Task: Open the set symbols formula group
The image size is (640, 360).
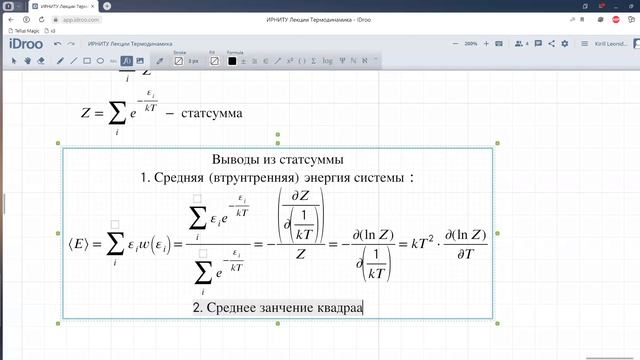Action: click(265, 61)
